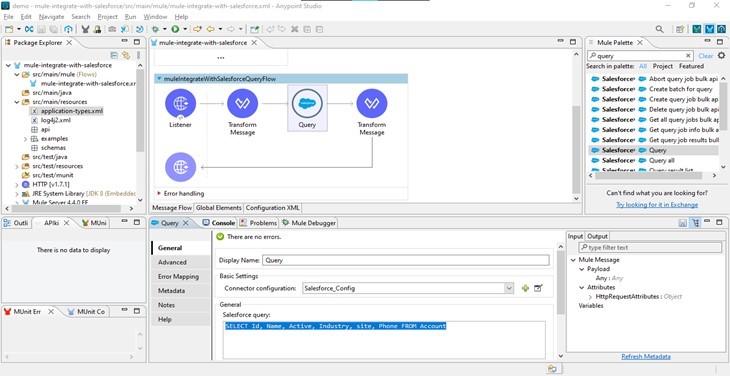Select Create batch for query palette item
The width and height of the screenshot is (730, 376).
pos(655,89)
